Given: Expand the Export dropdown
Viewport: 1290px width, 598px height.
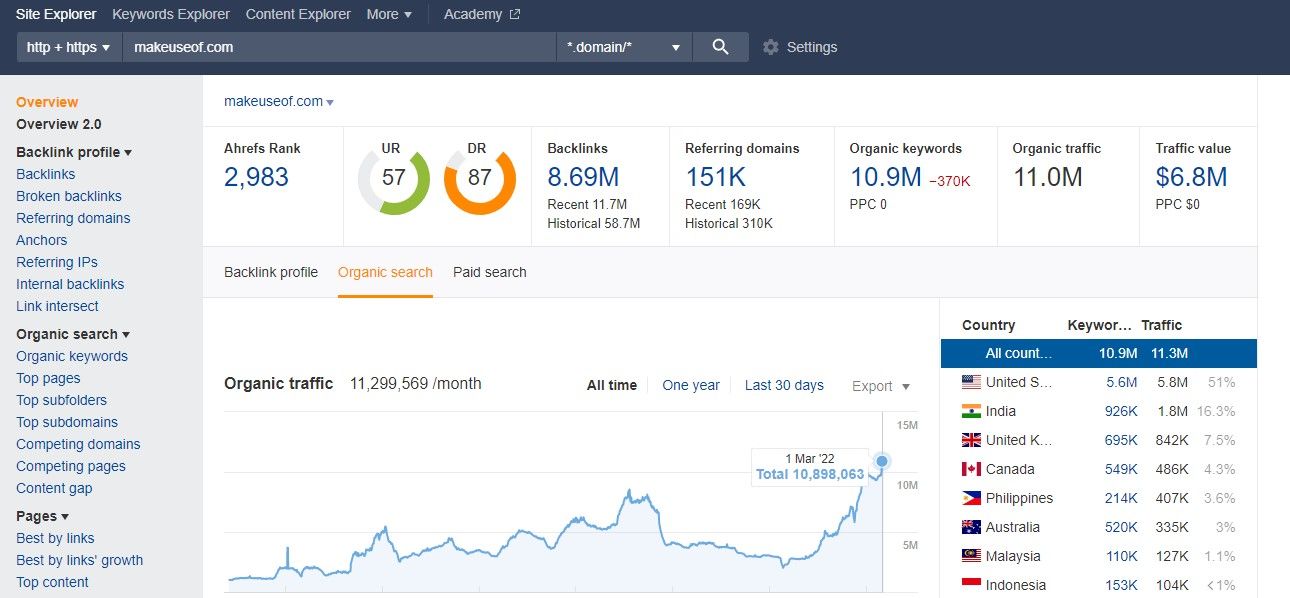Looking at the screenshot, I should tap(881, 386).
